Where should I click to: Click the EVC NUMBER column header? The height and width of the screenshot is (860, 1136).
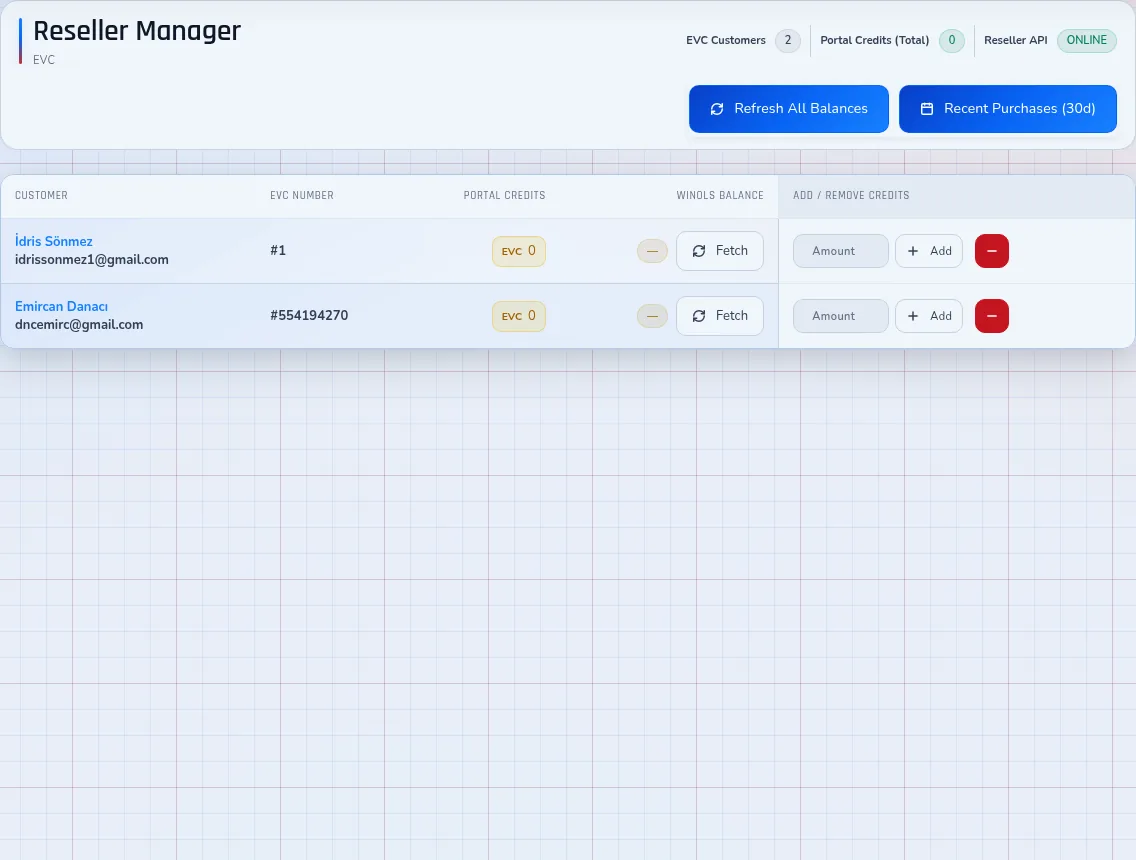point(302,196)
